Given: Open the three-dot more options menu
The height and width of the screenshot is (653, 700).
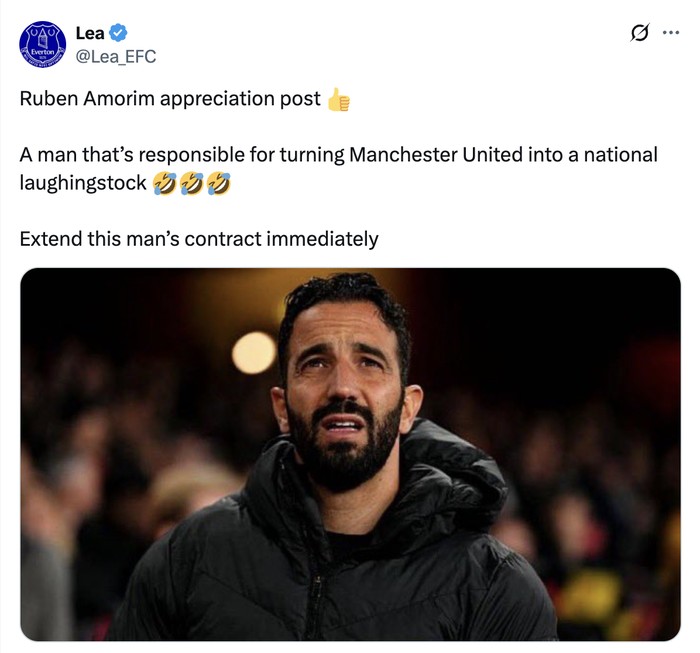Looking at the screenshot, I should pyautogui.click(x=670, y=32).
